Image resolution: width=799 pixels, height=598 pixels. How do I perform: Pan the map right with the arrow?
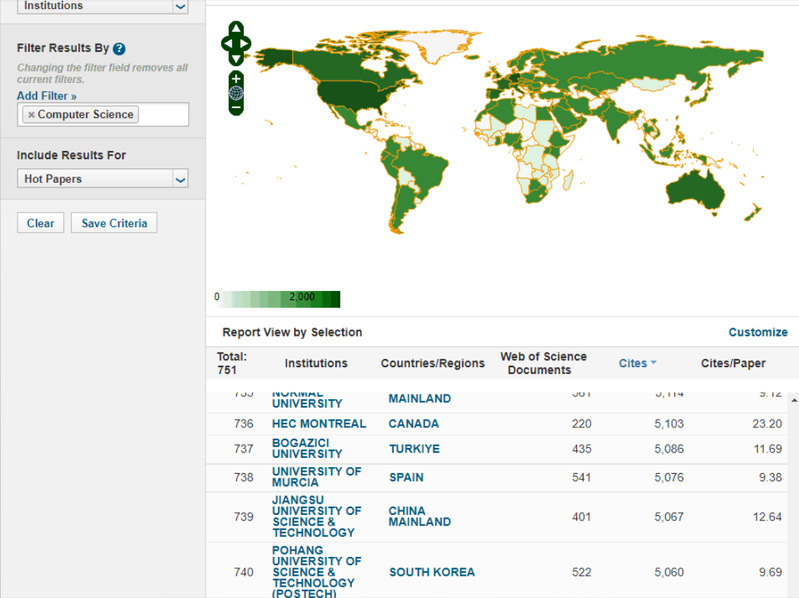[x=247, y=44]
